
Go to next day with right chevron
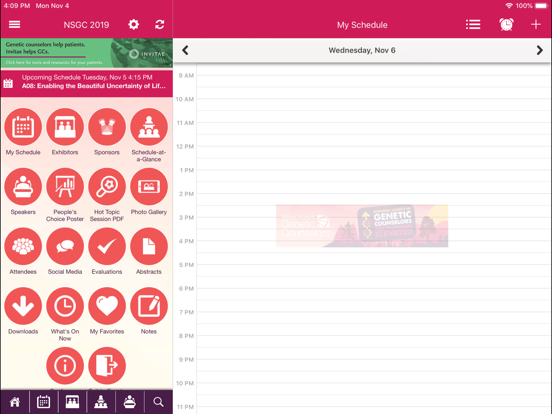tap(539, 50)
